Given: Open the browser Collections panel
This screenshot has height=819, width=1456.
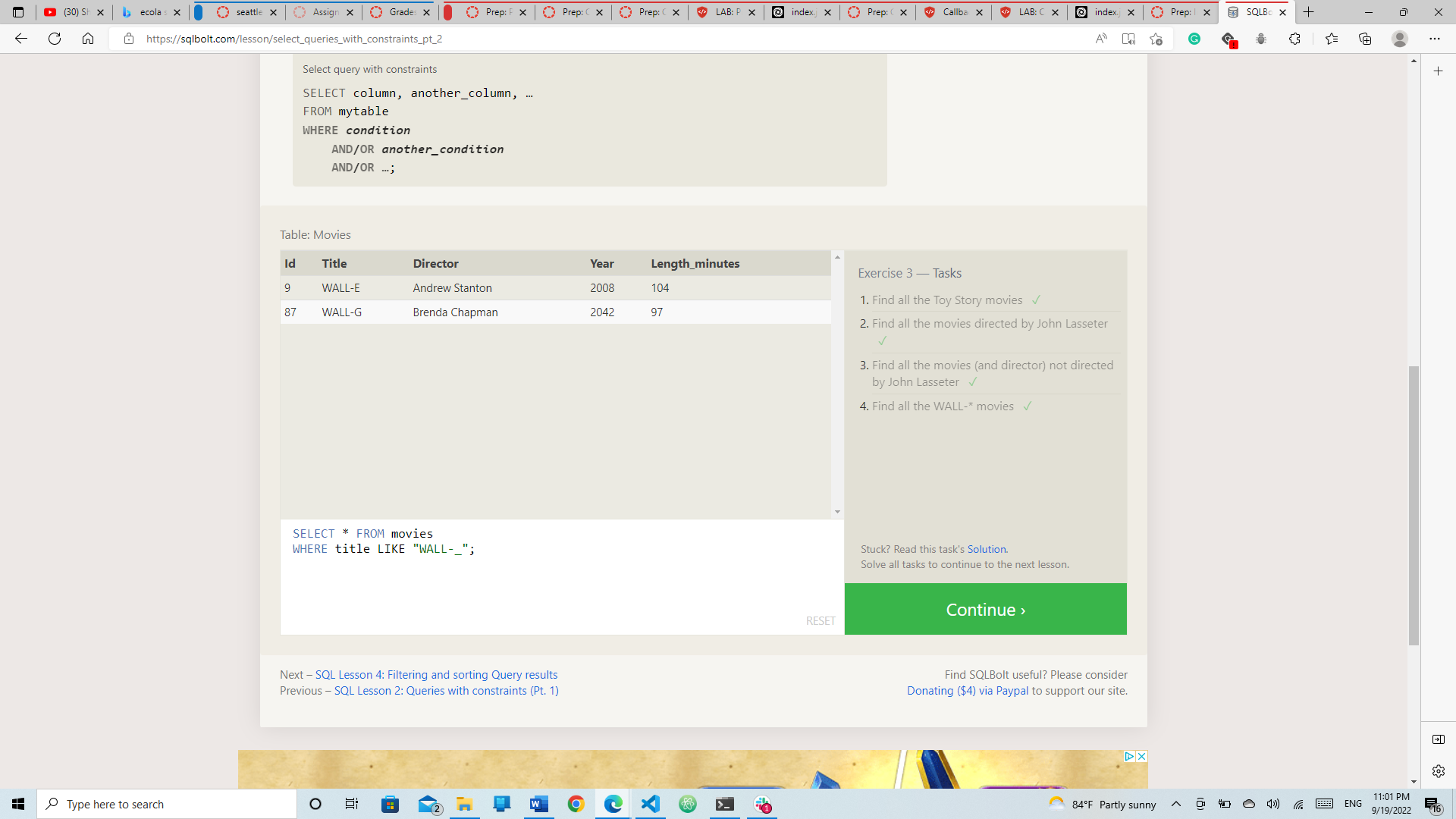Looking at the screenshot, I should [1366, 39].
